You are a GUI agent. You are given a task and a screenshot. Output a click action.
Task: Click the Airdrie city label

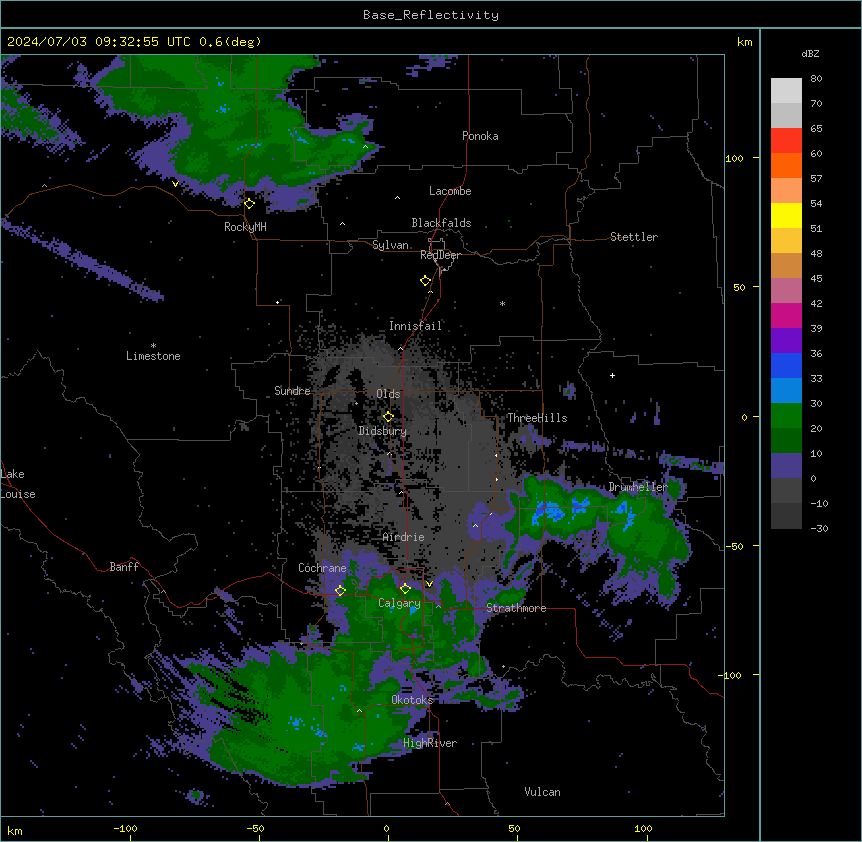(403, 537)
